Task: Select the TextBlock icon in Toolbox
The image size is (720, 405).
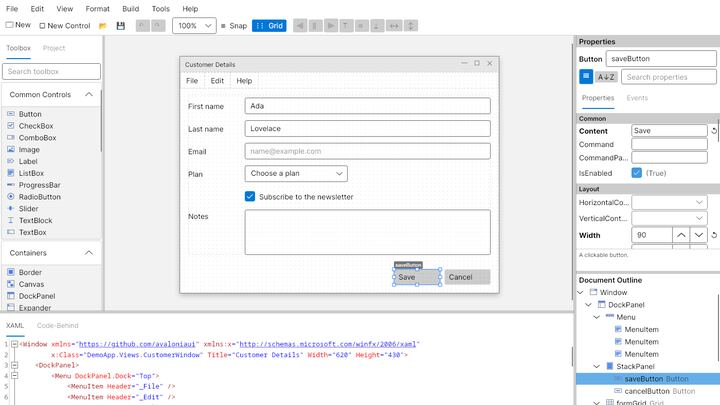Action: tap(11, 220)
